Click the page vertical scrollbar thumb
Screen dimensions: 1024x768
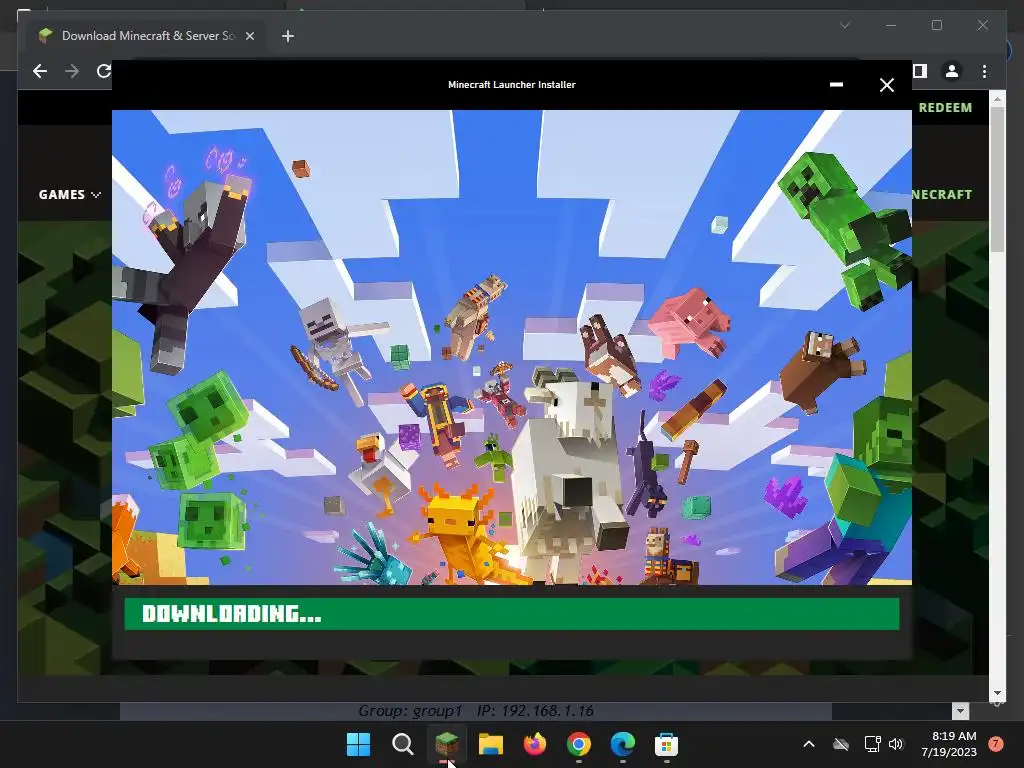997,180
